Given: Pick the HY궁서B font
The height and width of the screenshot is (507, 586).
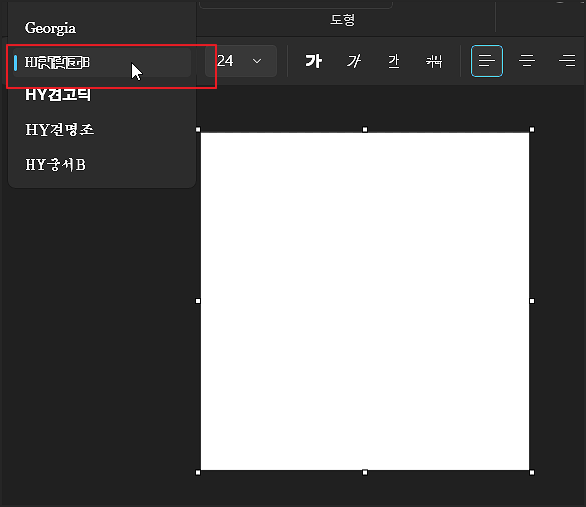Looking at the screenshot, I should pos(56,164).
